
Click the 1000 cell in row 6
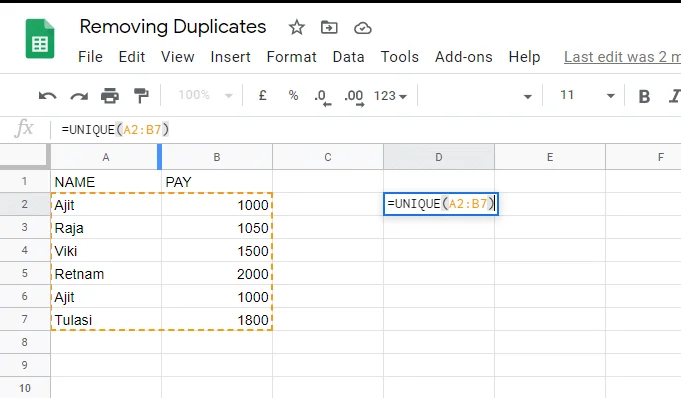pos(217,297)
